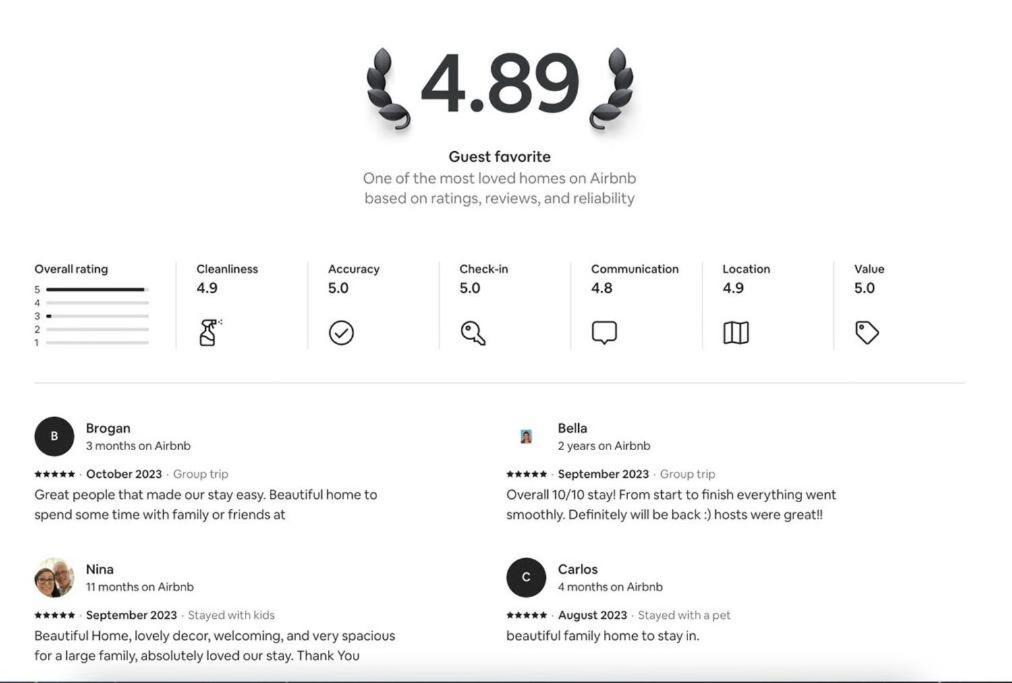Click the Accuracy checkmark circle icon

point(341,332)
